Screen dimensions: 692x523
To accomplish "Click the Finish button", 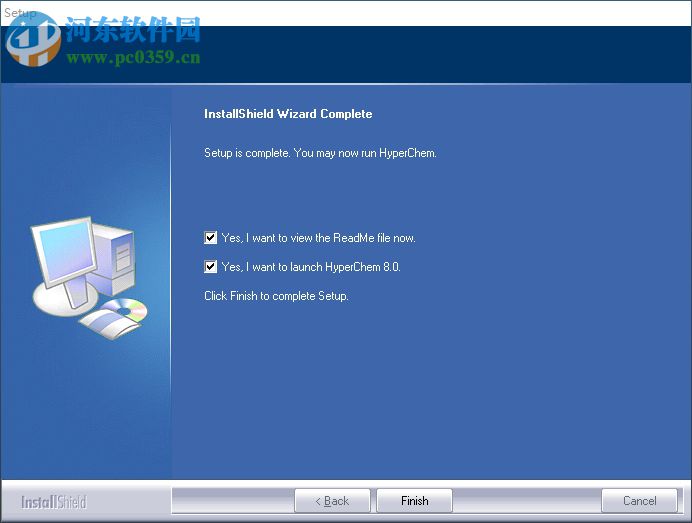I will (x=414, y=501).
